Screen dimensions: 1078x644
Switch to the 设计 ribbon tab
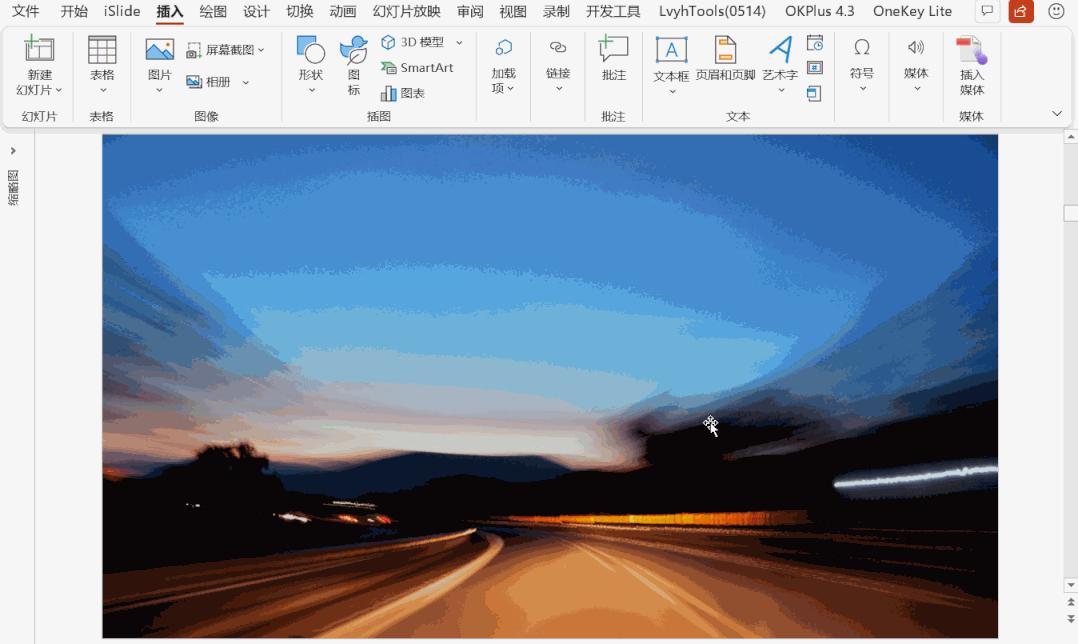254,11
